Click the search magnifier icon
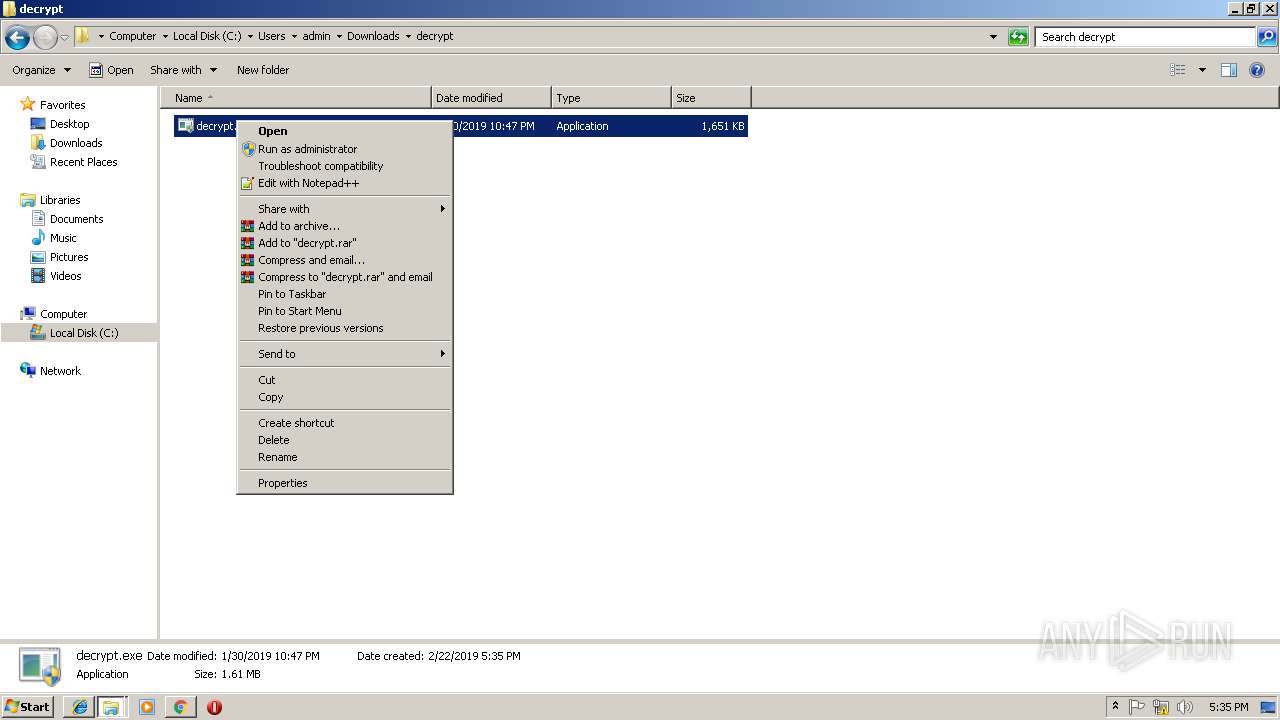Image resolution: width=1280 pixels, height=720 pixels. 1267,37
